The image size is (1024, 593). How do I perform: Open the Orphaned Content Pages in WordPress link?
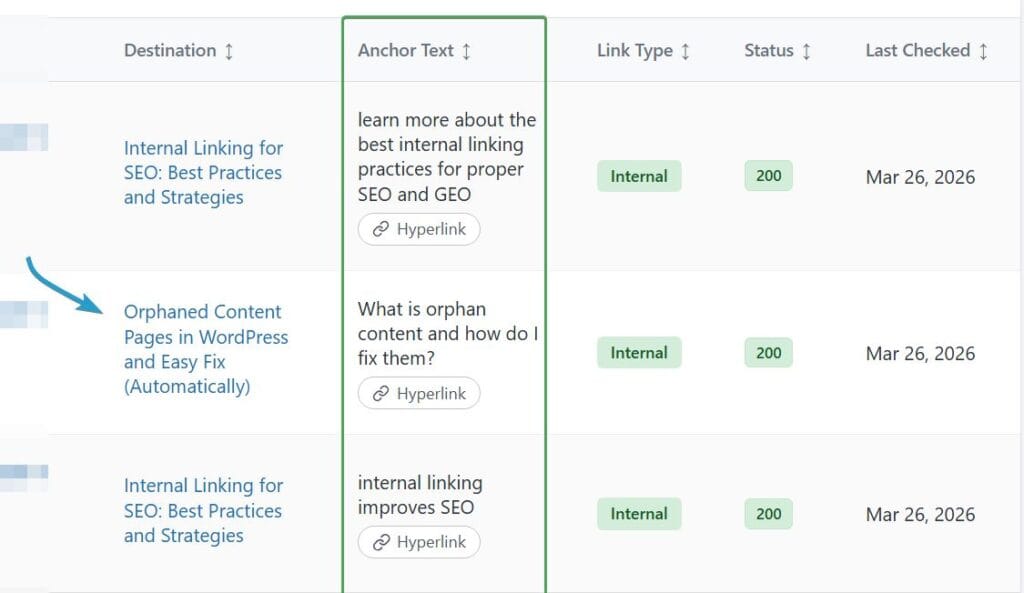pyautogui.click(x=204, y=349)
